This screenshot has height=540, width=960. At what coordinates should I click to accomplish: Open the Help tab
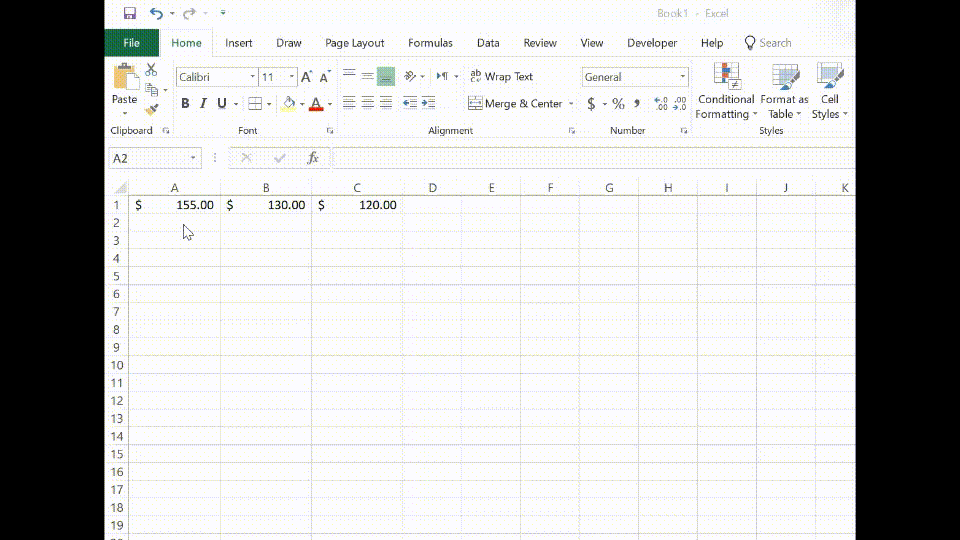712,43
